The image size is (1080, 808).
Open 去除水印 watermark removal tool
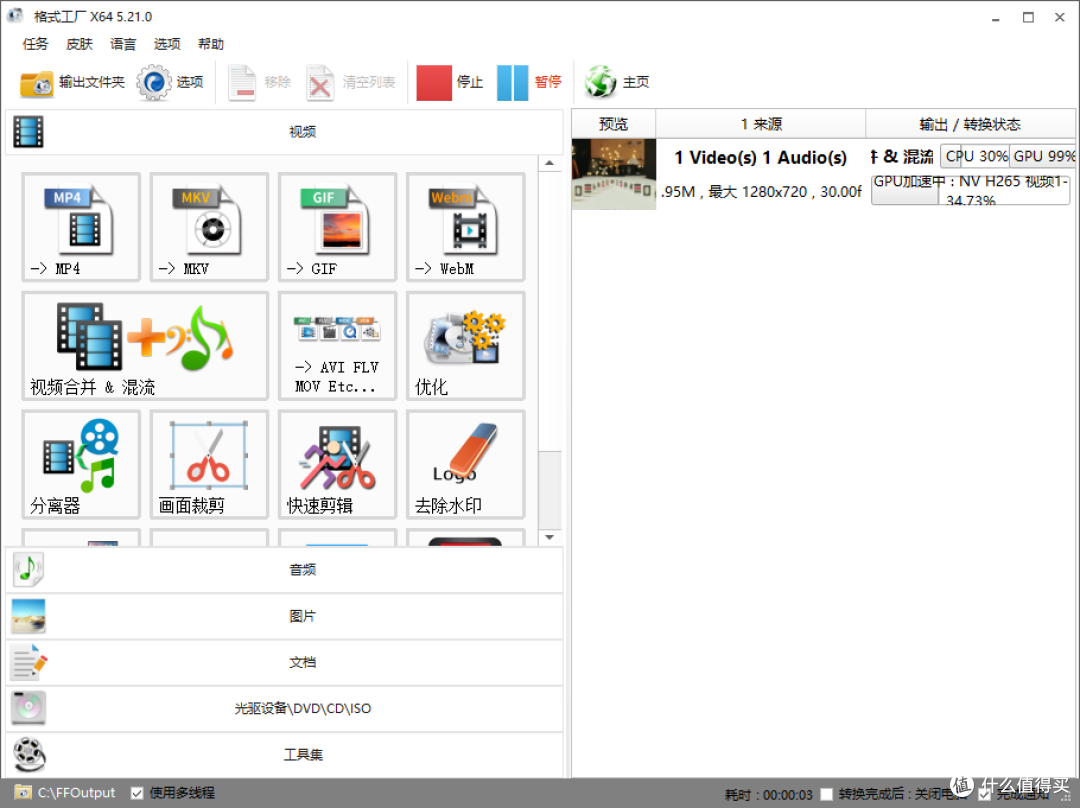[x=465, y=464]
